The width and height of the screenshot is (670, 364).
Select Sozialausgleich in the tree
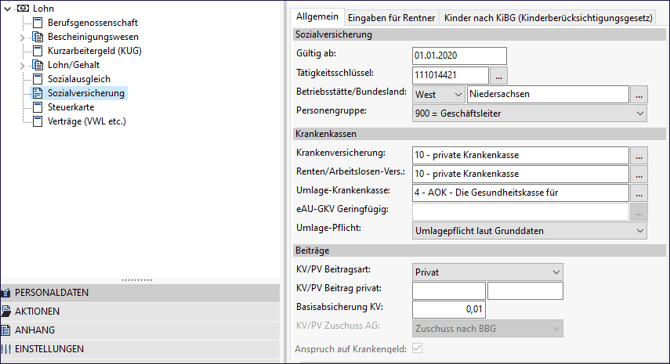79,79
